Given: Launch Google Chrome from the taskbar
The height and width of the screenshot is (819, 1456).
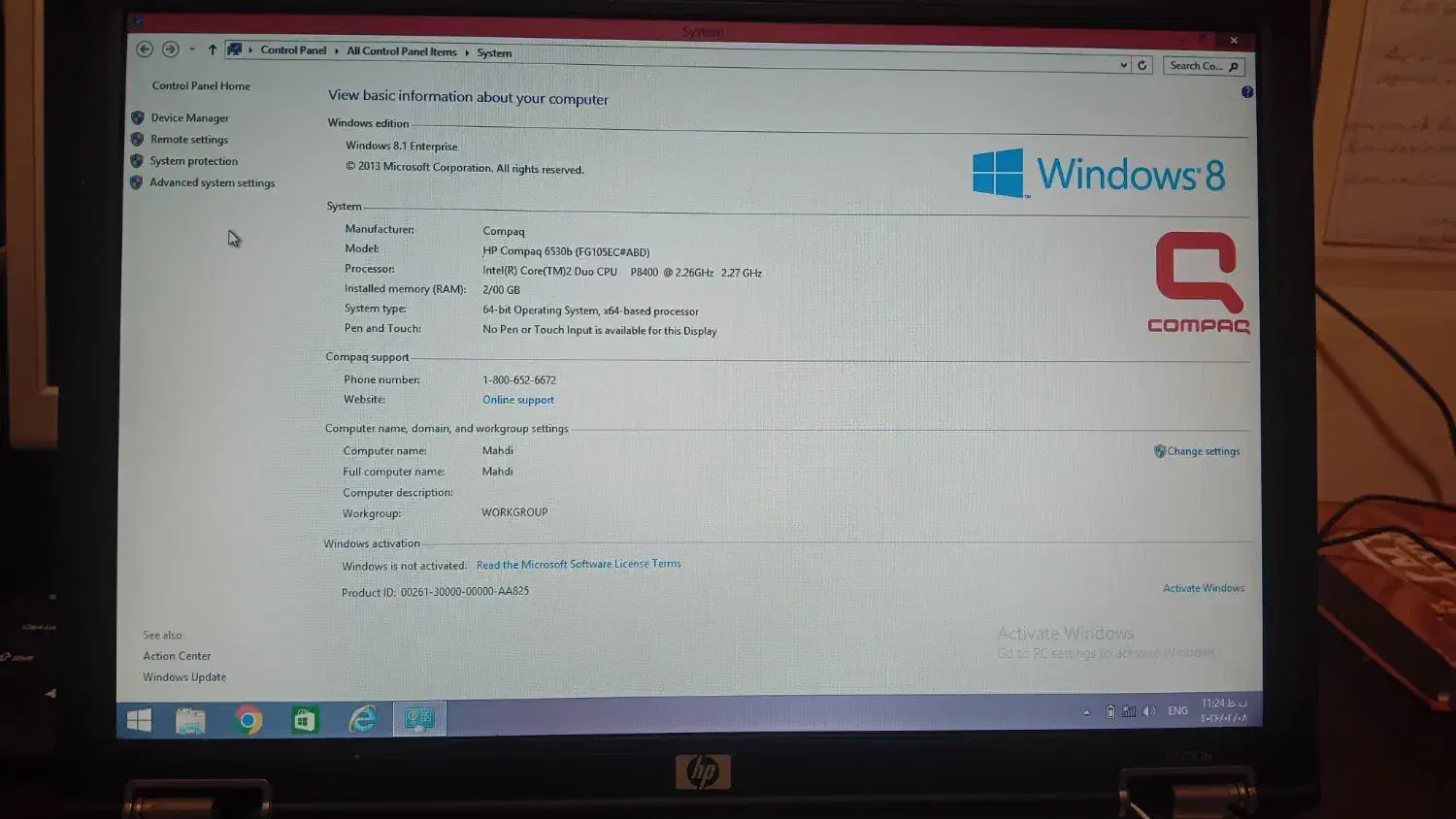Looking at the screenshot, I should (248, 720).
